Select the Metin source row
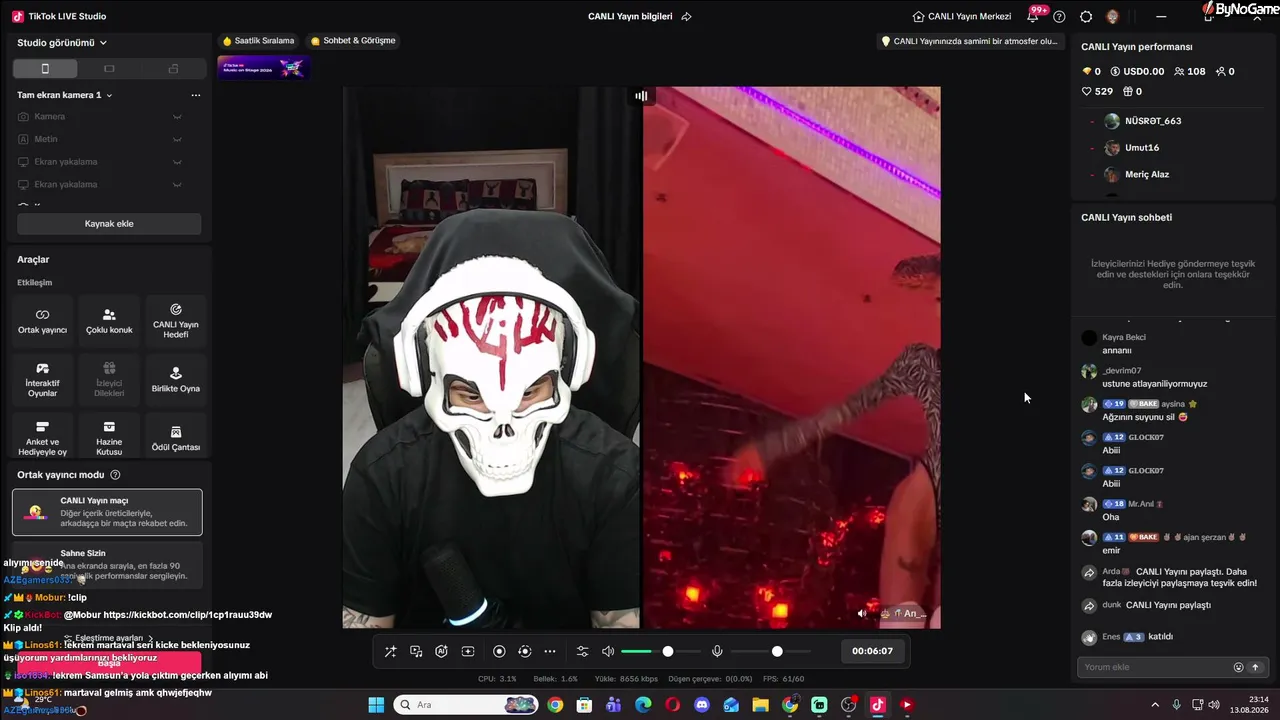This screenshot has width=1280, height=720. 100,139
